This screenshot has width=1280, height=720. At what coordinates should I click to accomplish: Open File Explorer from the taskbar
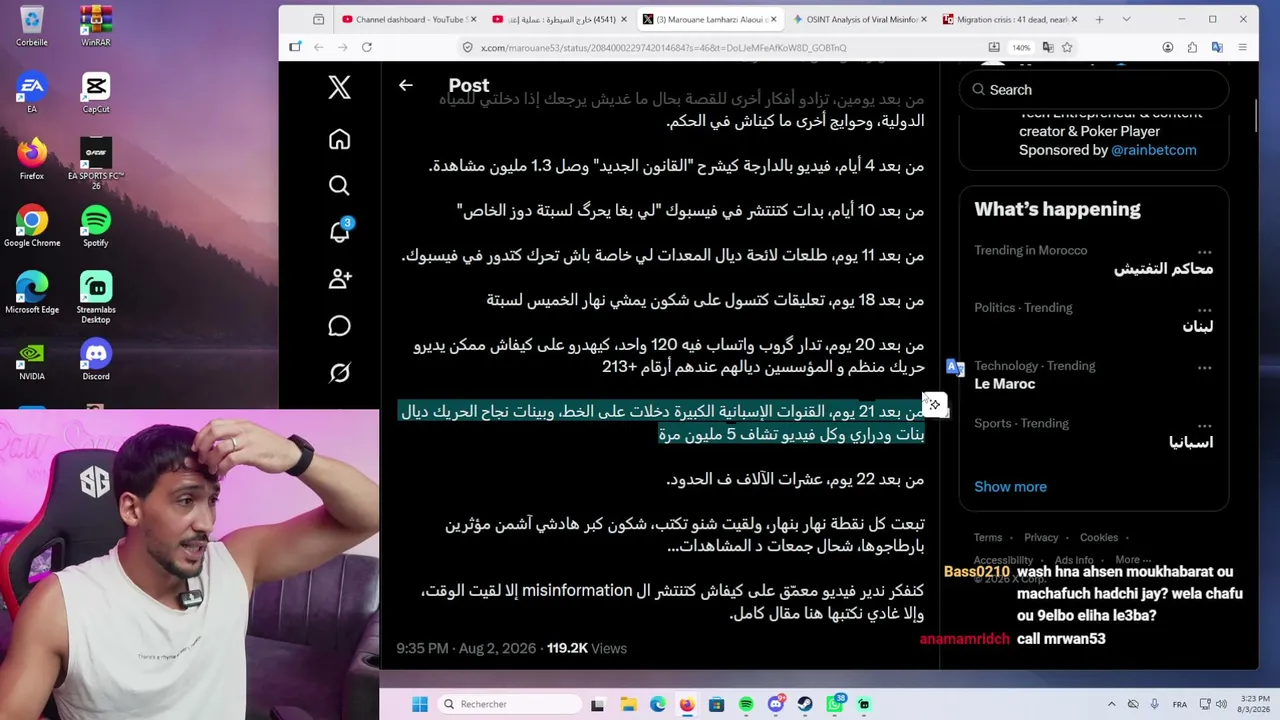tap(628, 704)
